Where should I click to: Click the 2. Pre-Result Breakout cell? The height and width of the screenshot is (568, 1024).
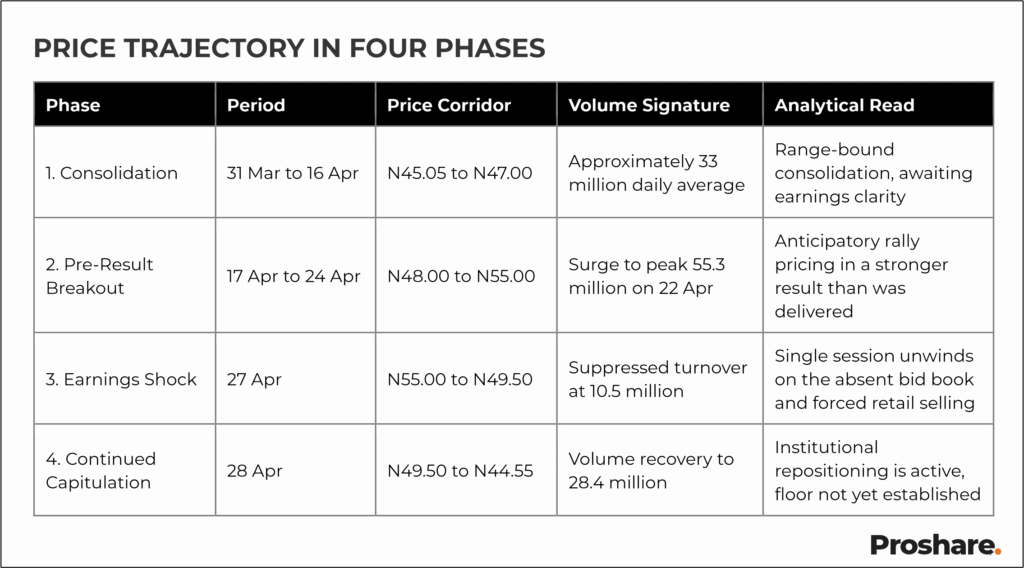click(x=100, y=276)
